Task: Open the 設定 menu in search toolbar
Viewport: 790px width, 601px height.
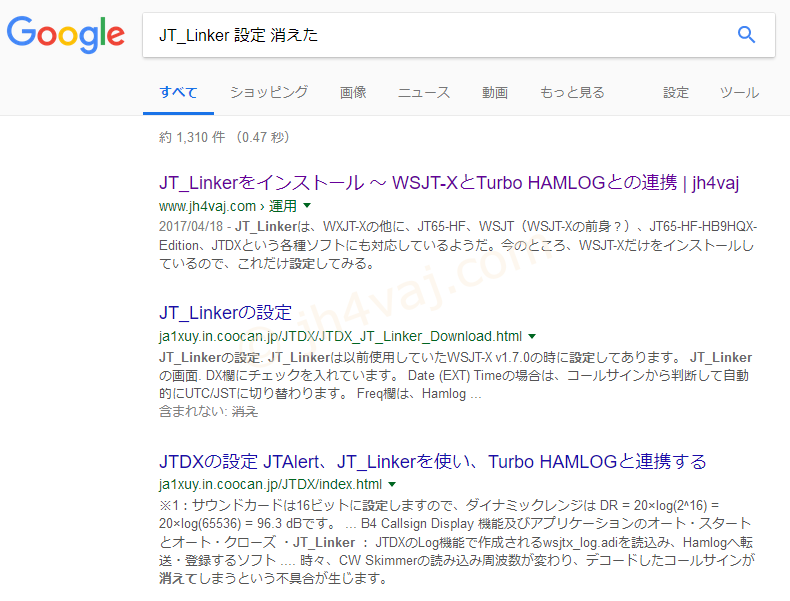Action: click(676, 93)
